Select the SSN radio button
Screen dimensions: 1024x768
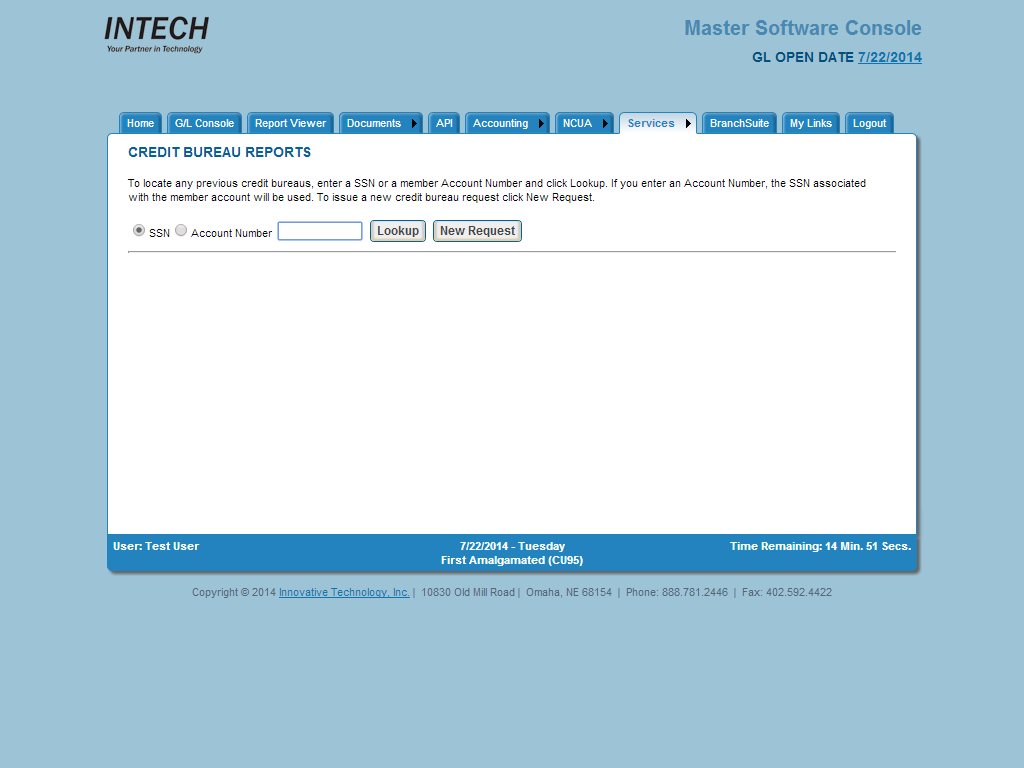[139, 230]
